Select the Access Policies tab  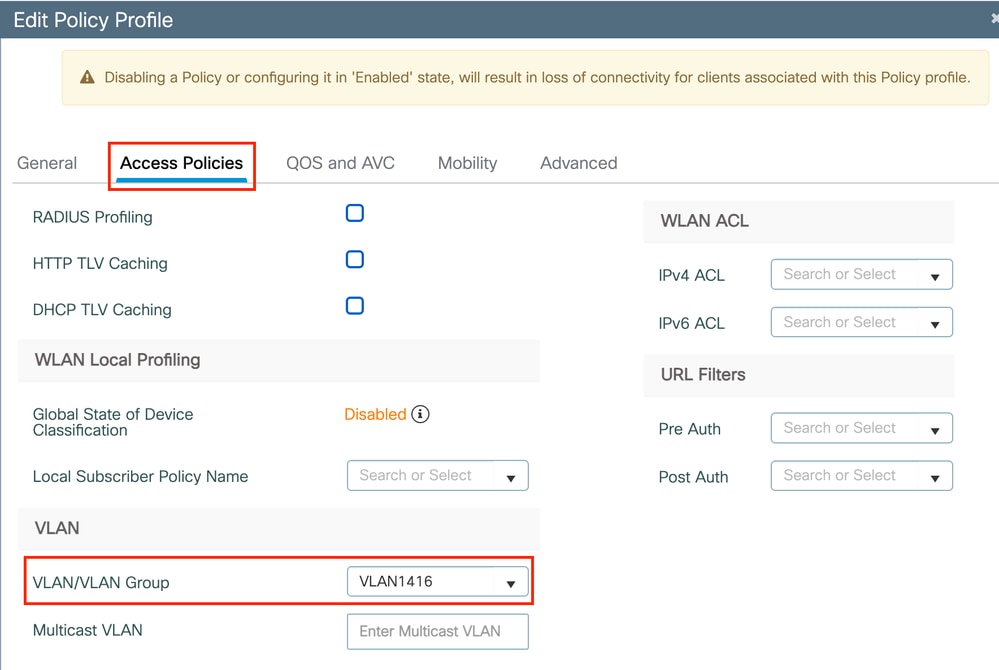[181, 162]
